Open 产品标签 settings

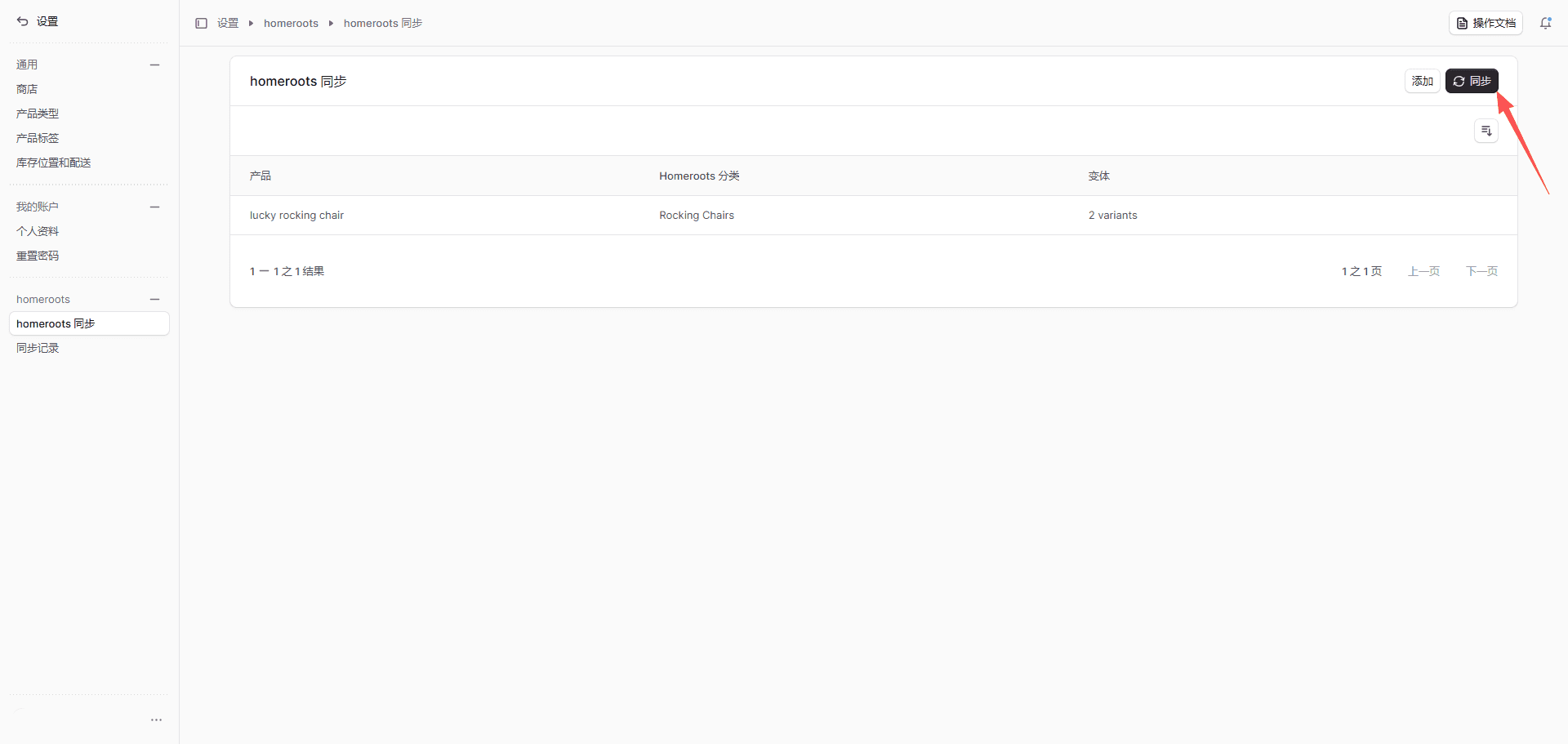coord(38,138)
